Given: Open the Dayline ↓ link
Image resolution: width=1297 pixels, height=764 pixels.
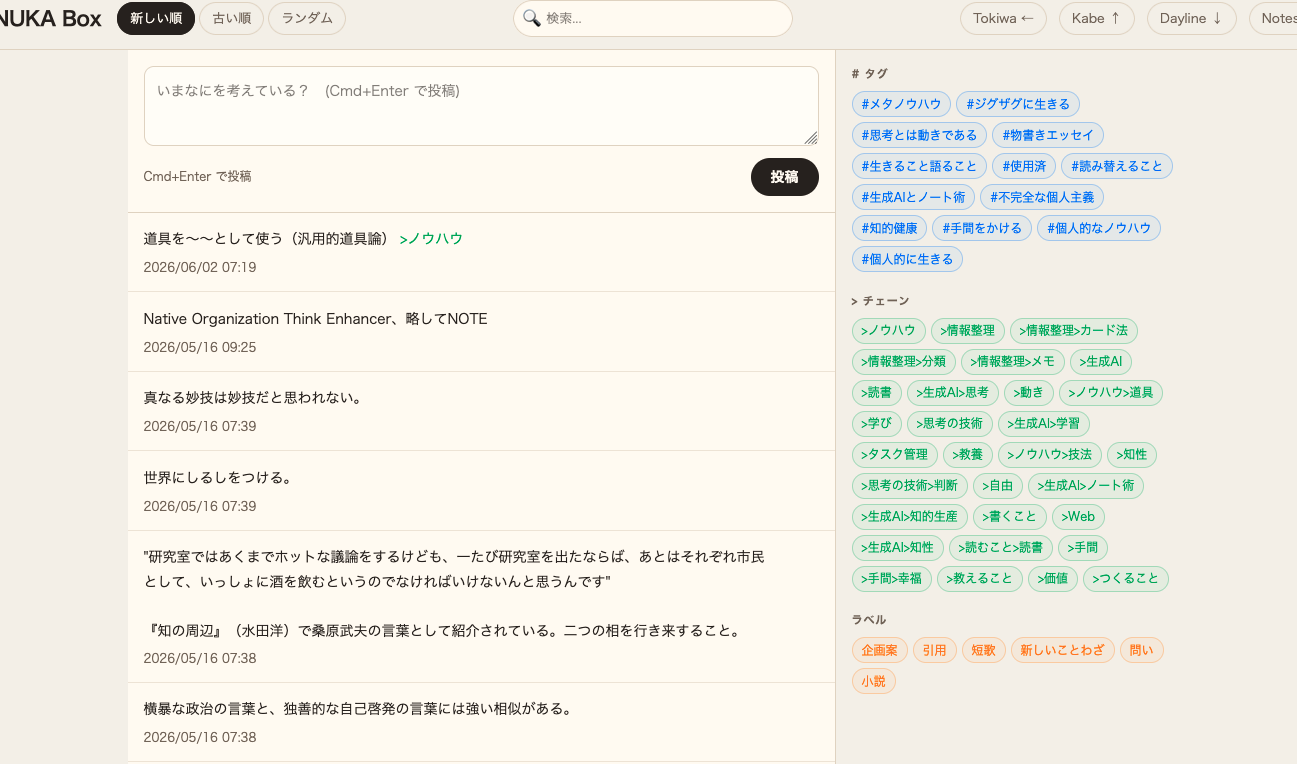Looking at the screenshot, I should click(x=1191, y=18).
